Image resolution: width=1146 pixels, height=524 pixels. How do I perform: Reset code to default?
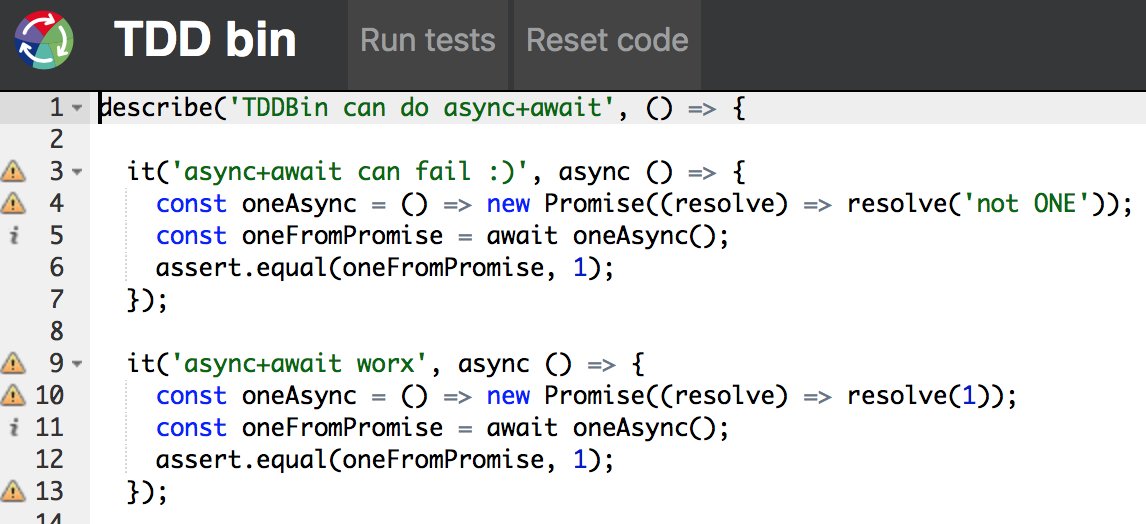(x=607, y=40)
